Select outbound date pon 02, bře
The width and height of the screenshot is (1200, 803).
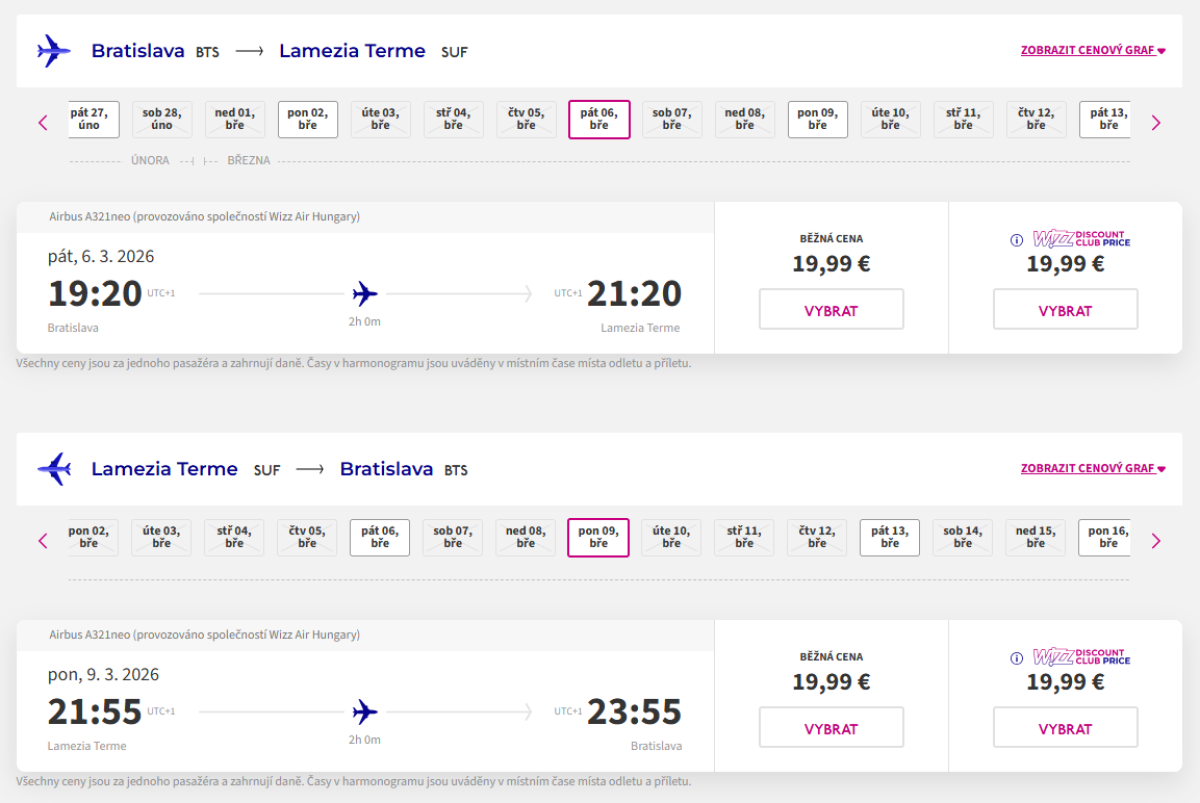pos(307,119)
